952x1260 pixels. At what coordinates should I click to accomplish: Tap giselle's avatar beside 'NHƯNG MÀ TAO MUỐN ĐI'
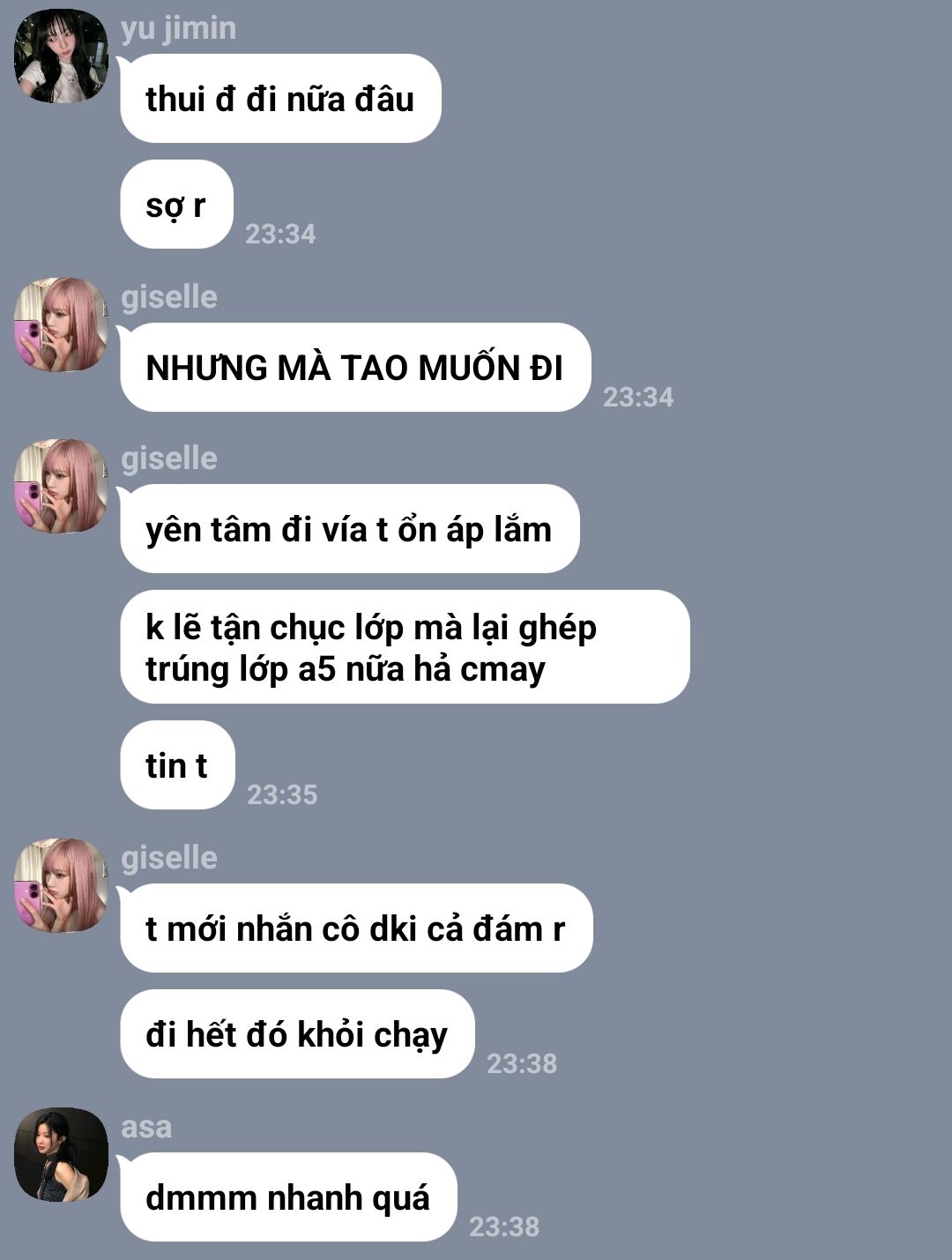61,325
